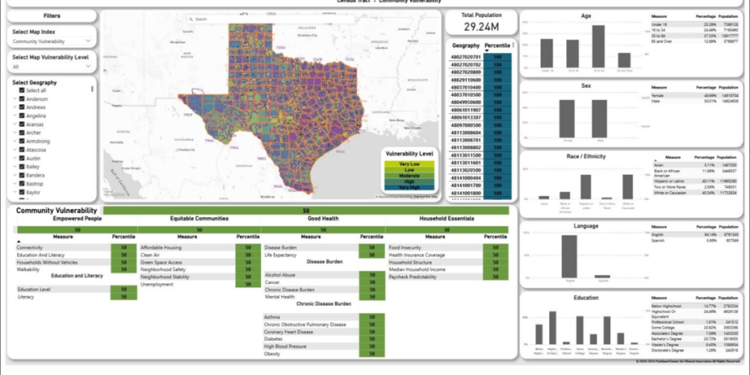750x375 pixels.
Task: Uncheck the Aransas county checkbox
Action: coord(22,124)
